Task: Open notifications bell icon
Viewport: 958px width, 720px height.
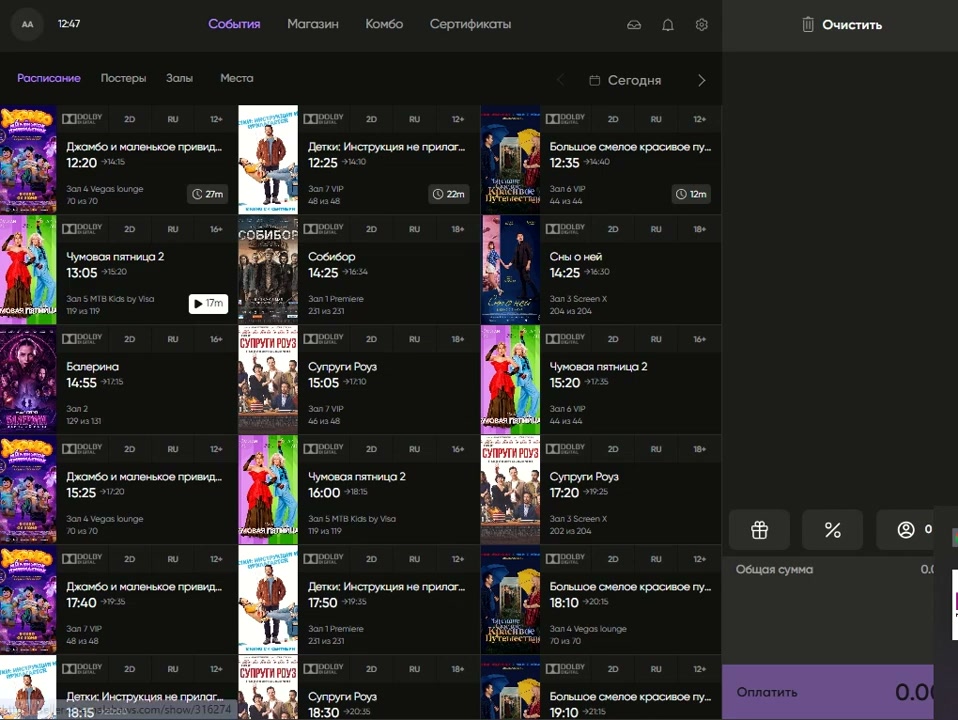Action: [668, 25]
